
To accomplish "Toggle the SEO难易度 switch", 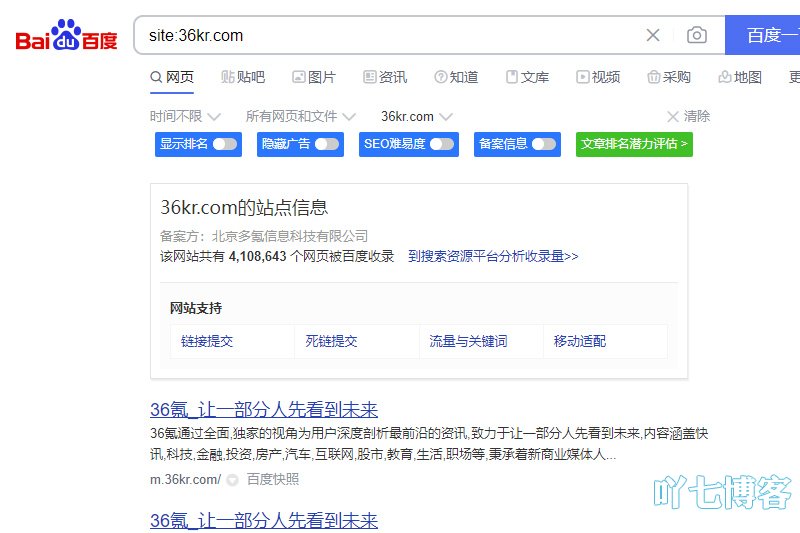I will pyautogui.click(x=441, y=144).
